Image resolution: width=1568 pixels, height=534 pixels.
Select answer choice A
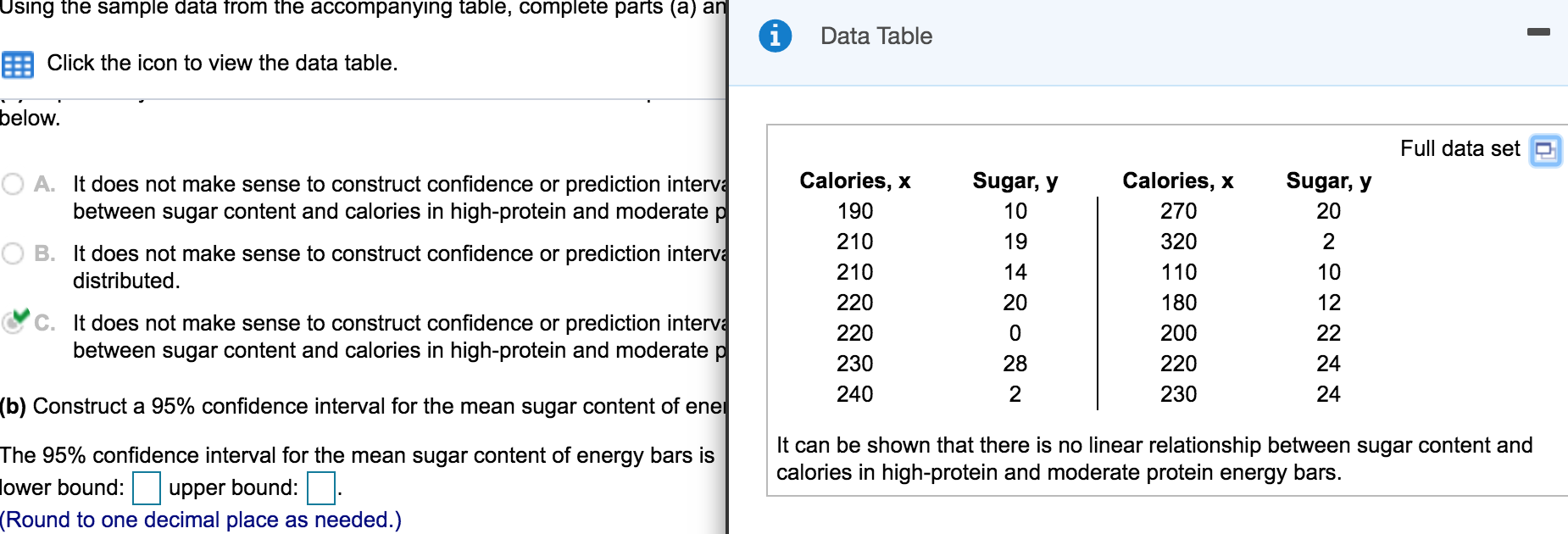pos(12,183)
